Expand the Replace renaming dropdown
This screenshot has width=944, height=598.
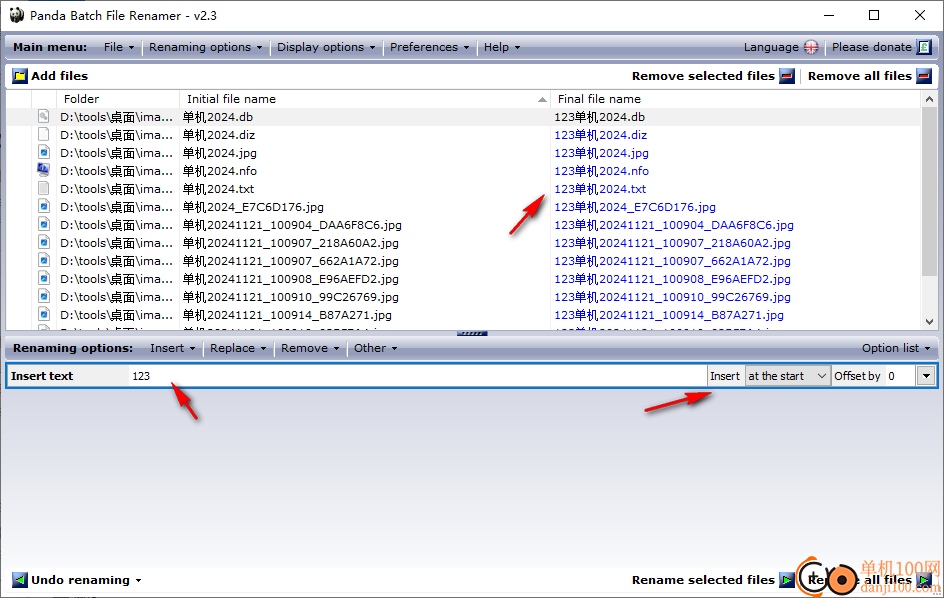238,348
